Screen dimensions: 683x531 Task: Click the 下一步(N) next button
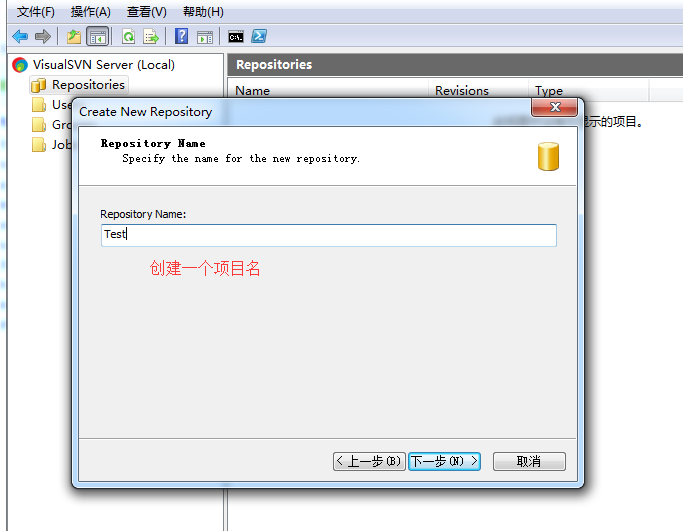[x=444, y=461]
